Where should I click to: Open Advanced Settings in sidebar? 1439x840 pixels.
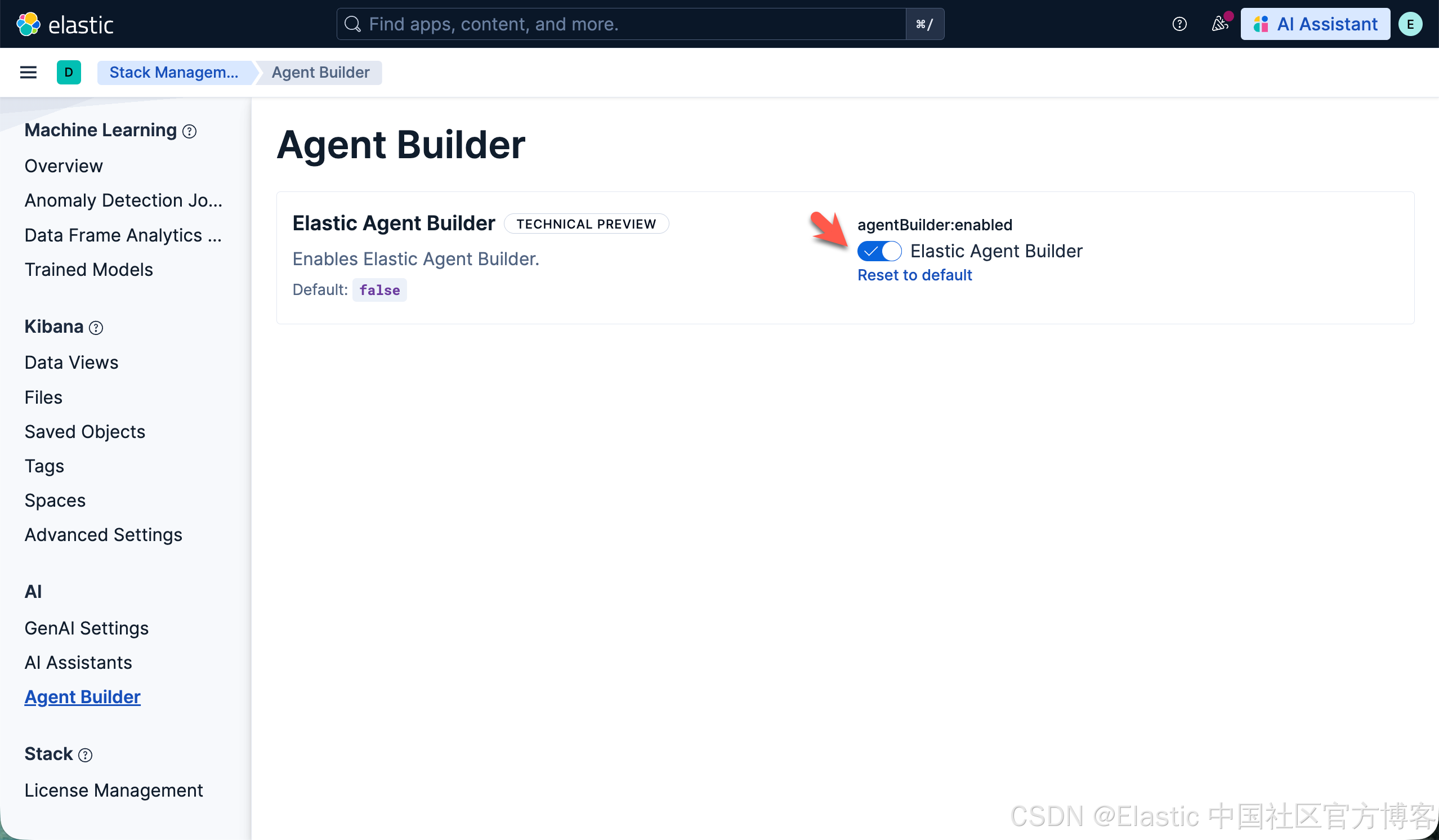pos(104,535)
